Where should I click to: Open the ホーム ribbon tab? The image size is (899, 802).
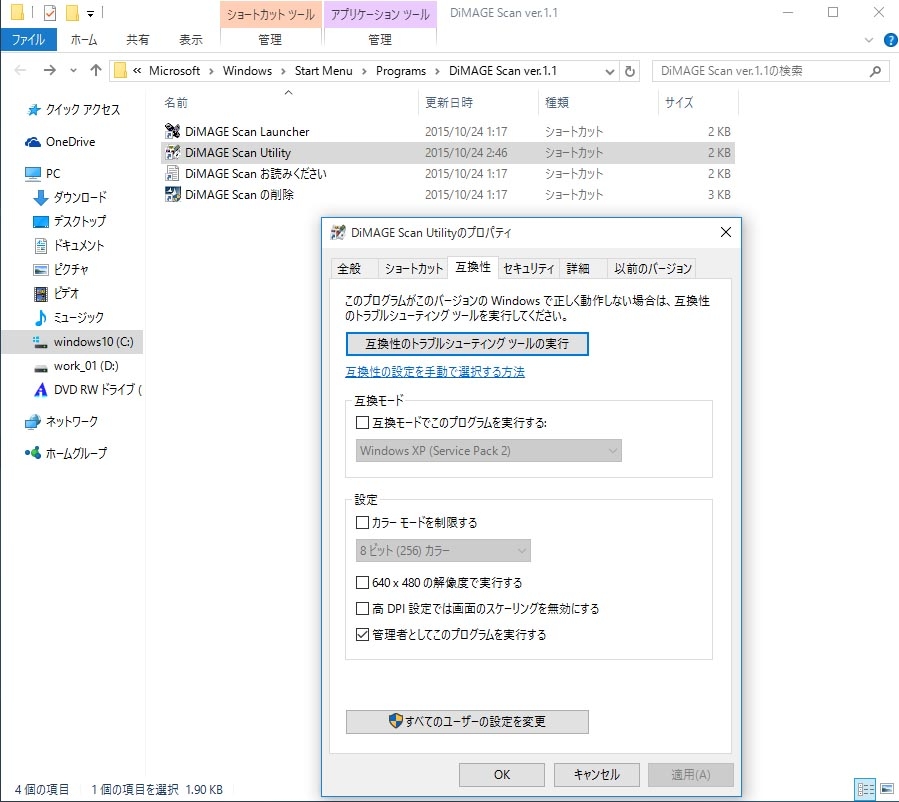(84, 40)
